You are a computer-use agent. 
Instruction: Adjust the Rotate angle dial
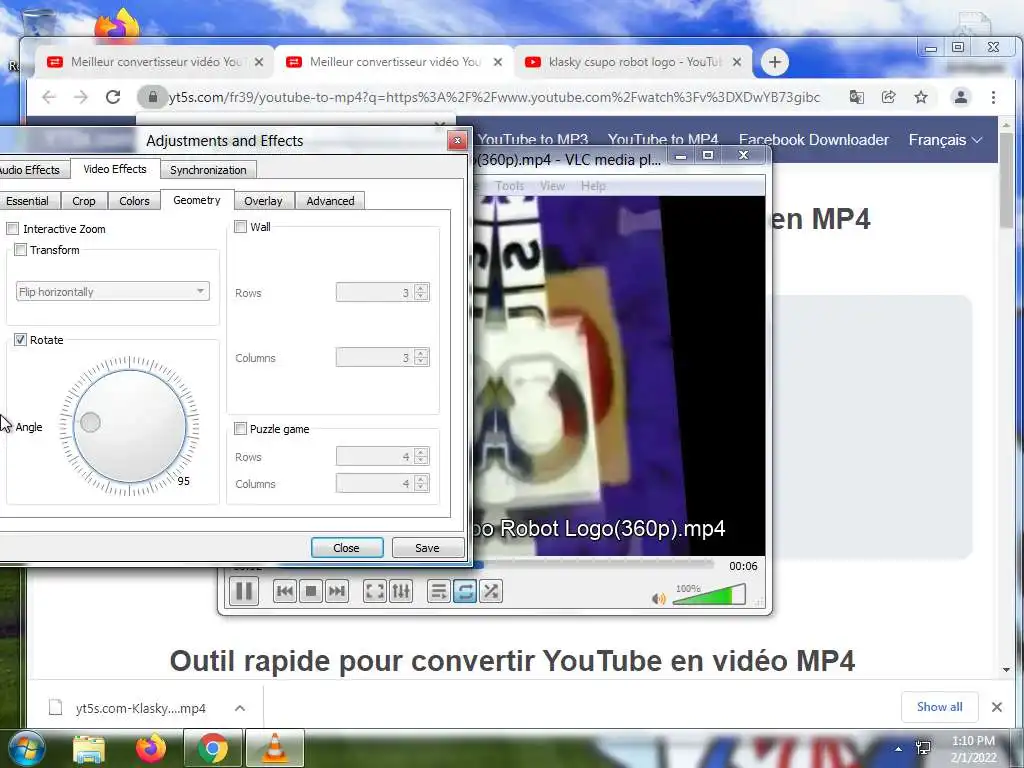[129, 426]
